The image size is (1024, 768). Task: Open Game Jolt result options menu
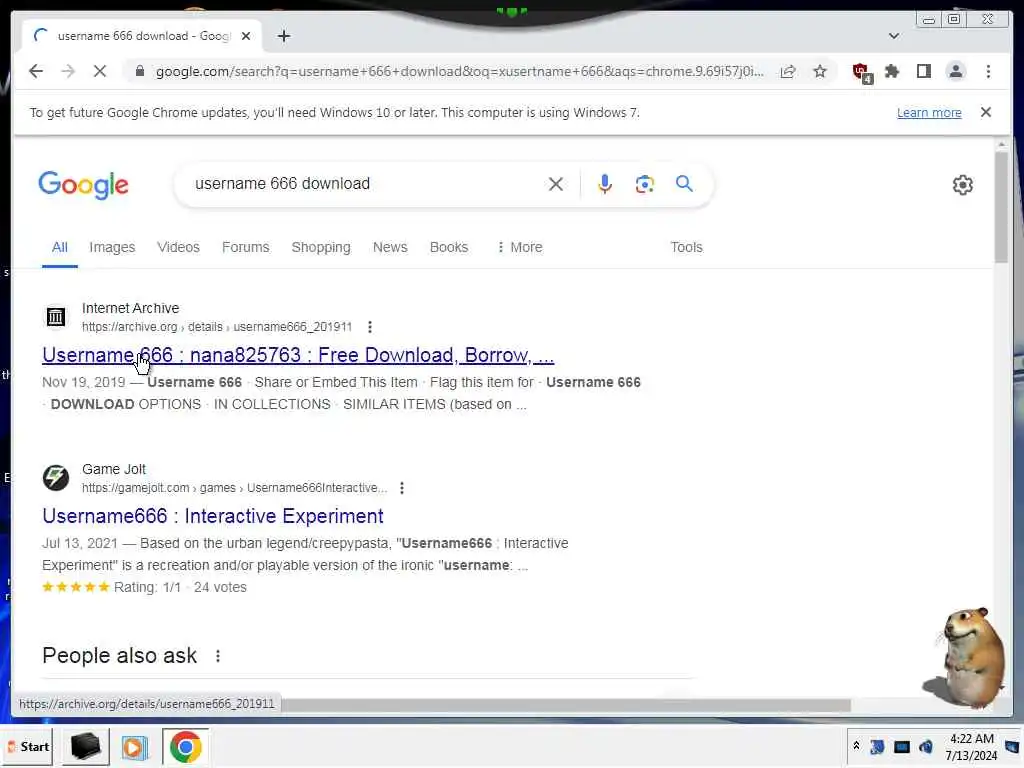[x=402, y=488]
